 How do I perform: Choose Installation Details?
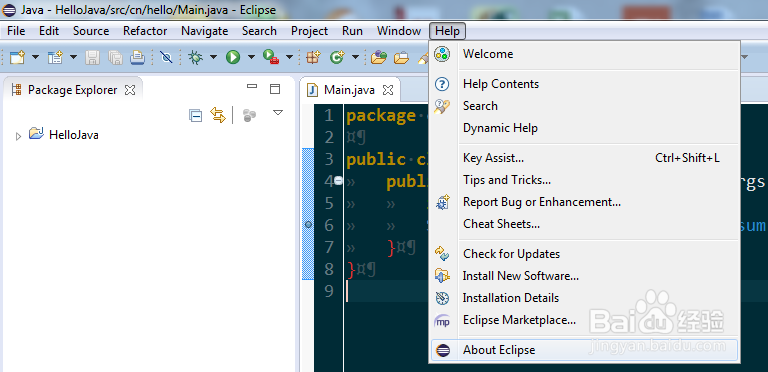pyautogui.click(x=584, y=298)
